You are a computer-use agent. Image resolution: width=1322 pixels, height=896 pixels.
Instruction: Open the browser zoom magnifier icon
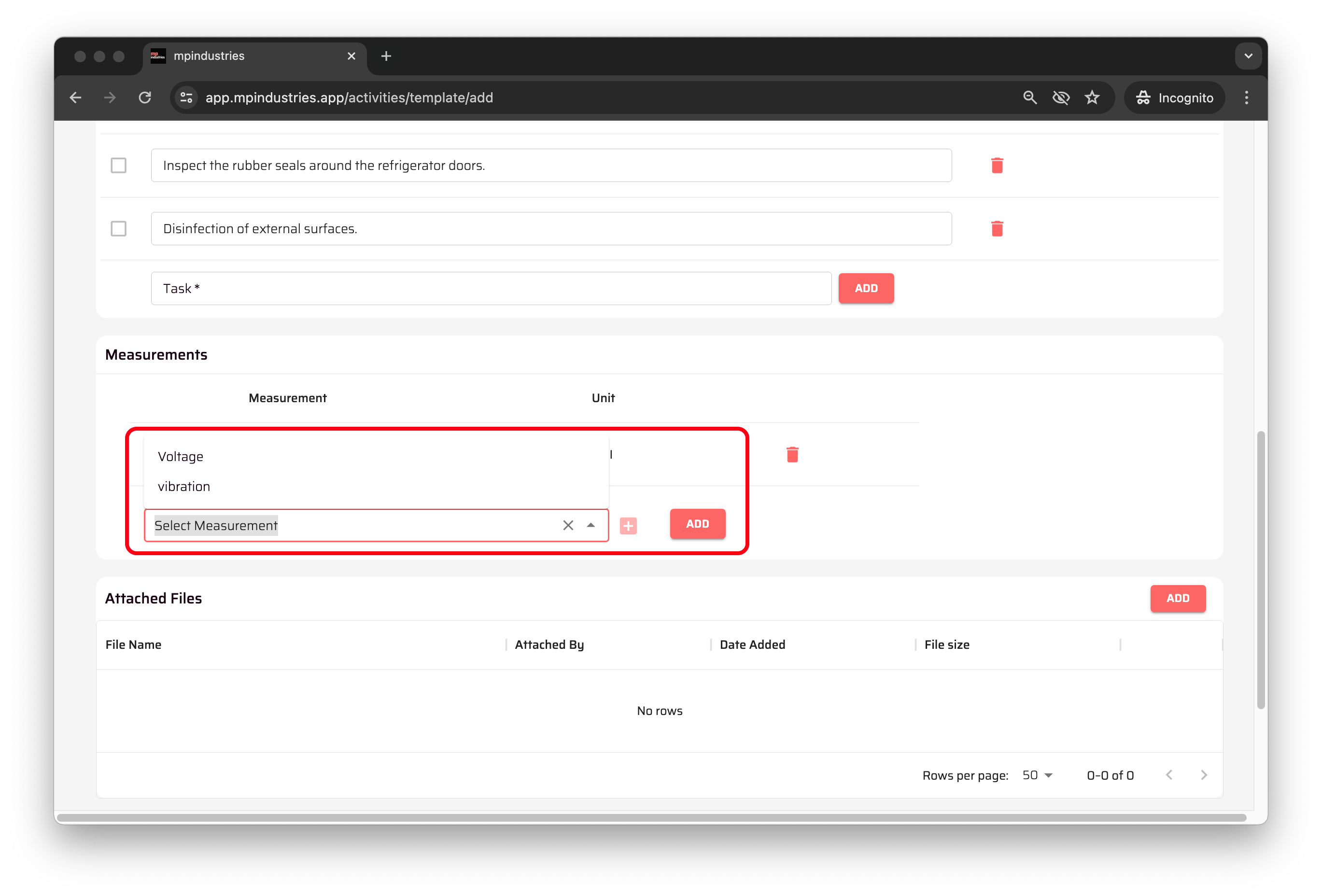(1029, 98)
